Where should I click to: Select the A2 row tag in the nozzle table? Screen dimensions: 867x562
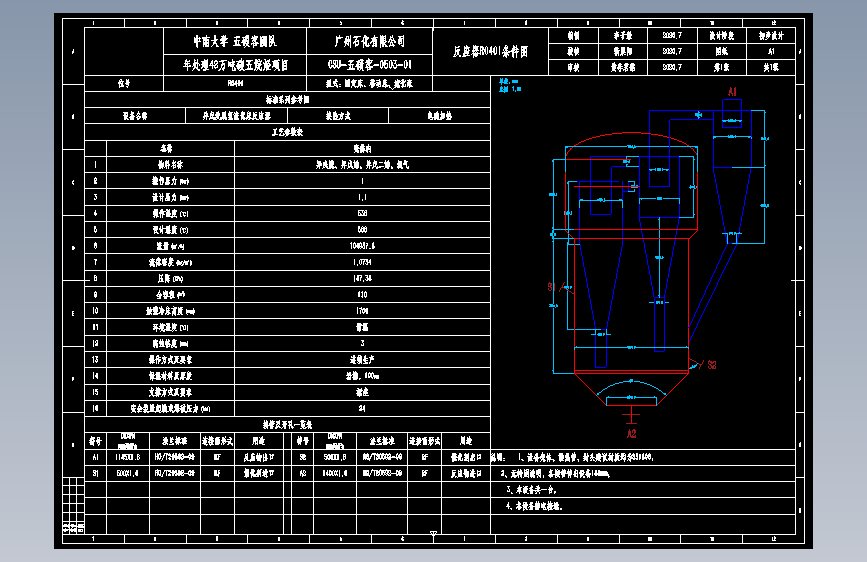point(302,473)
